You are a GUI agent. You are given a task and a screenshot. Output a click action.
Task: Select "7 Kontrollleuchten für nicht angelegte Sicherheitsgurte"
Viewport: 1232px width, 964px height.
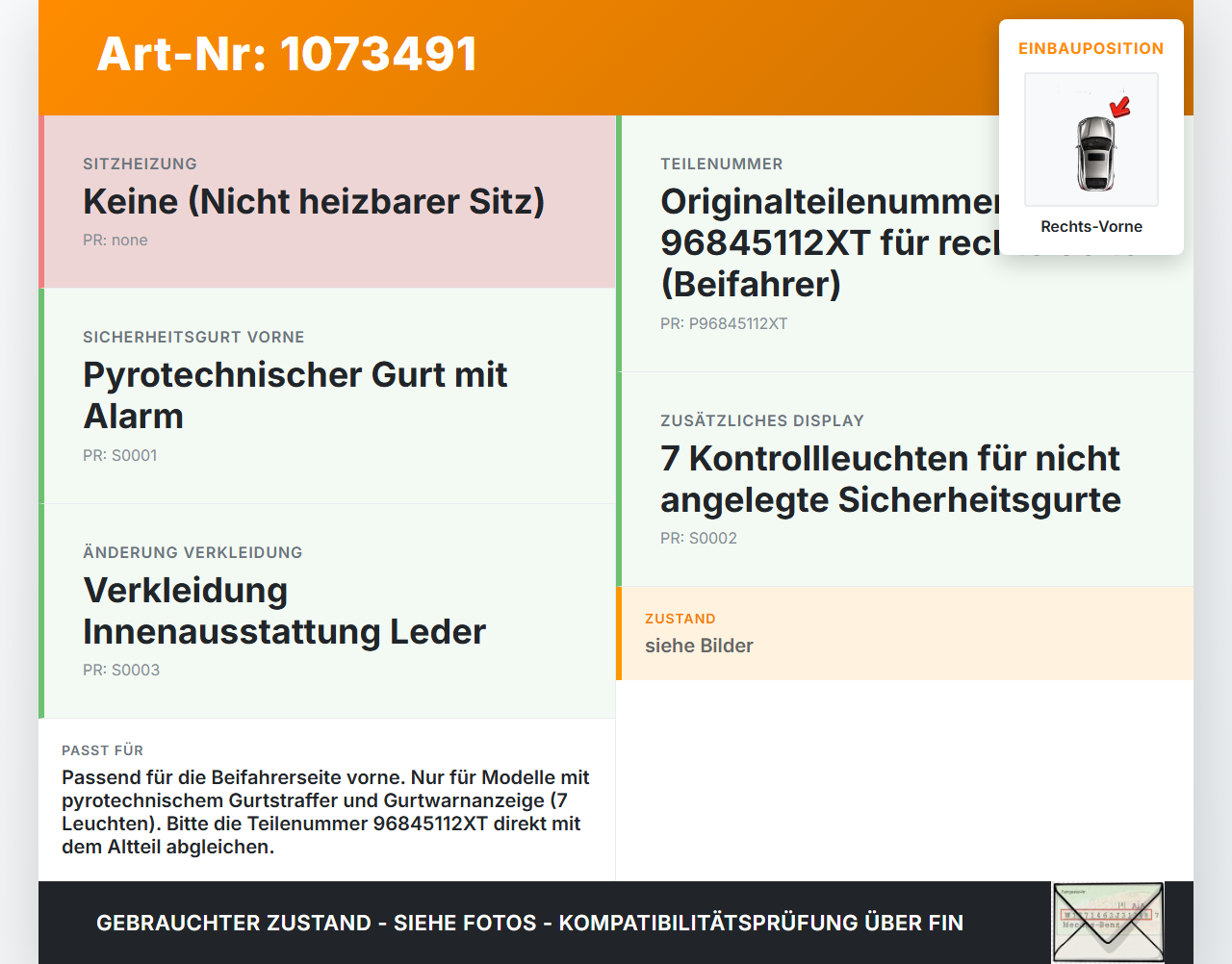[890, 479]
